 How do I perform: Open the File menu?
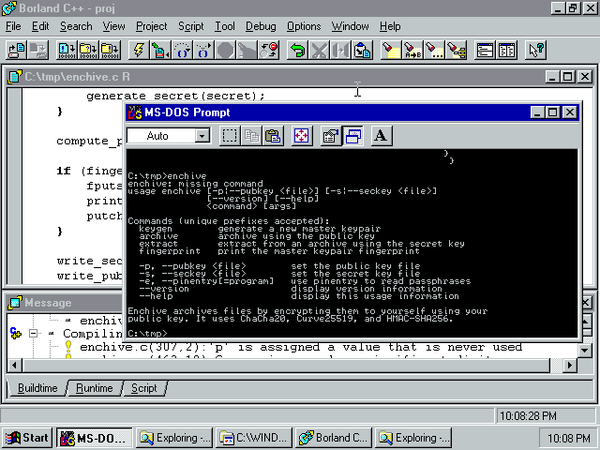[13, 26]
